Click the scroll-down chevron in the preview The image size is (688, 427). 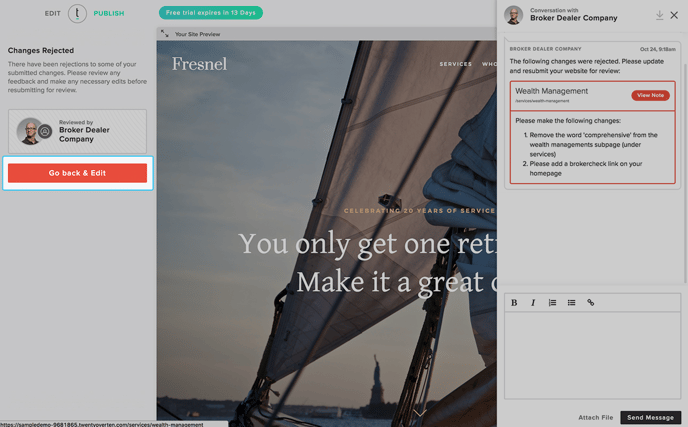[x=419, y=413]
